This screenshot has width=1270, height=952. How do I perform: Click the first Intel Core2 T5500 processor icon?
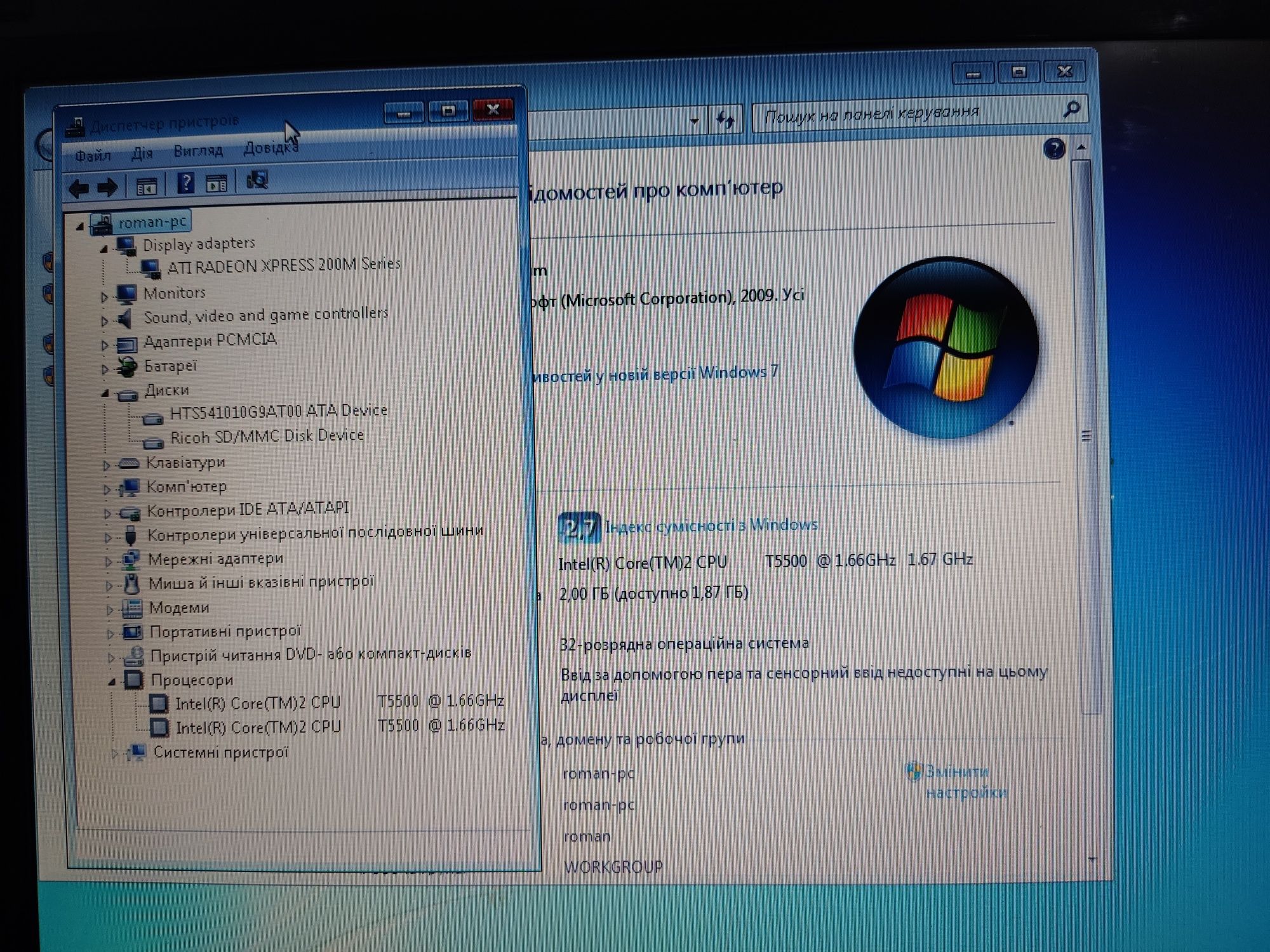pyautogui.click(x=159, y=703)
